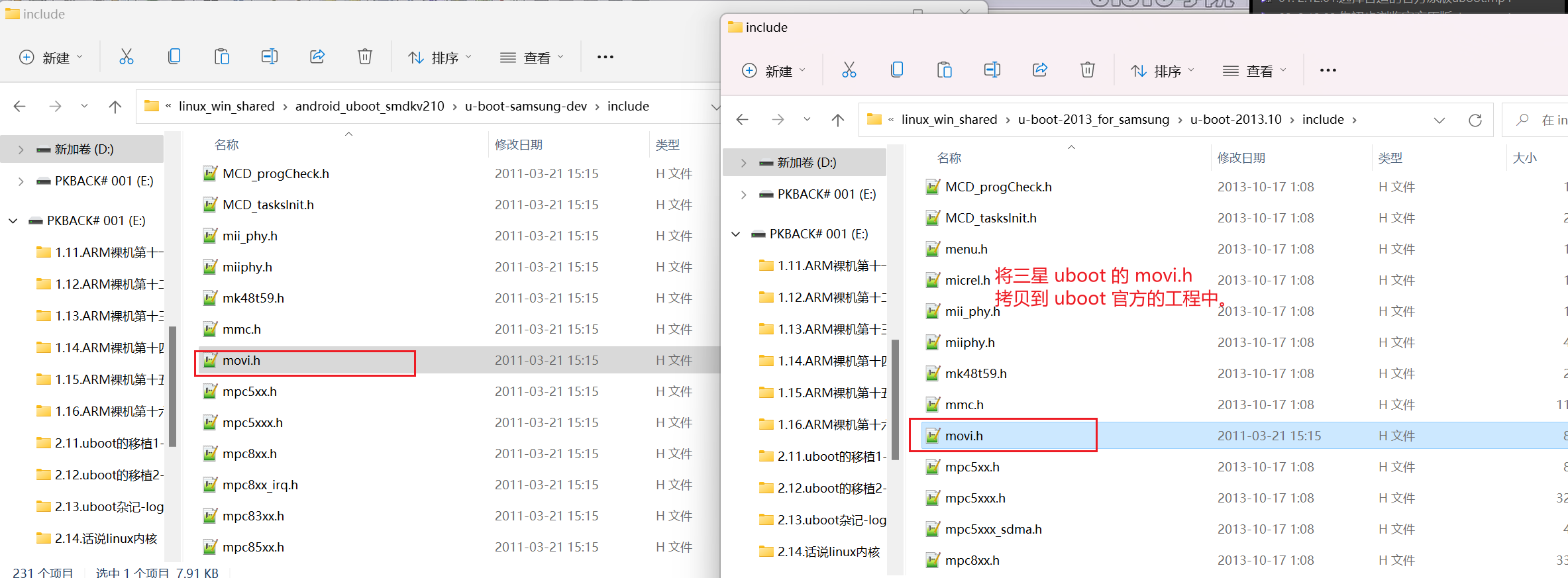Click linux_win_shared in right address bar
1568x578 pixels.
pos(949,119)
